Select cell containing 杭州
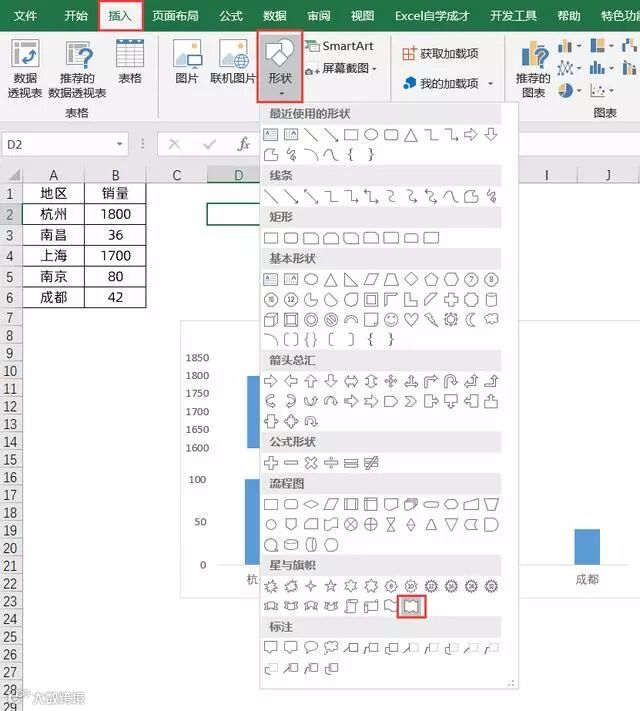This screenshot has height=711, width=640. coord(54,214)
